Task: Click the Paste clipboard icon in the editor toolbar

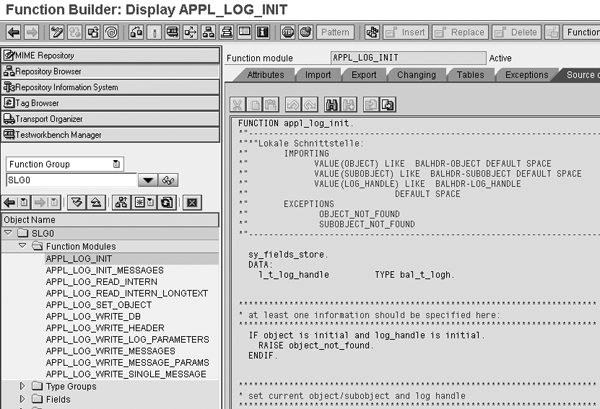Action: pyautogui.click(x=271, y=104)
